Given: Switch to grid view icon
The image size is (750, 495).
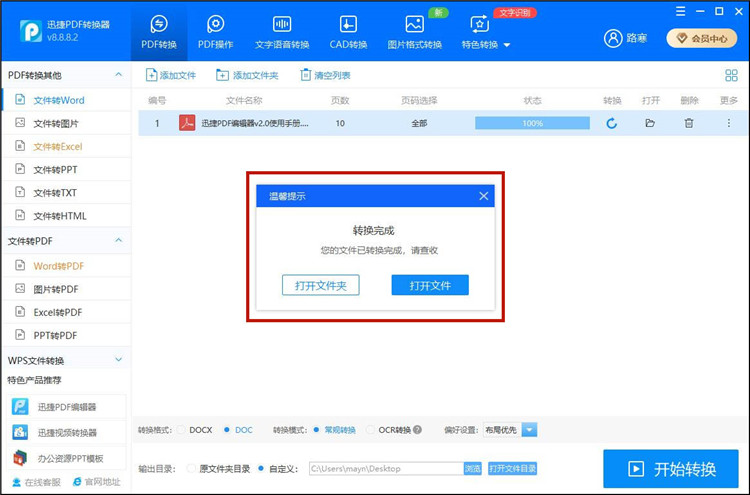Looking at the screenshot, I should 731,75.
